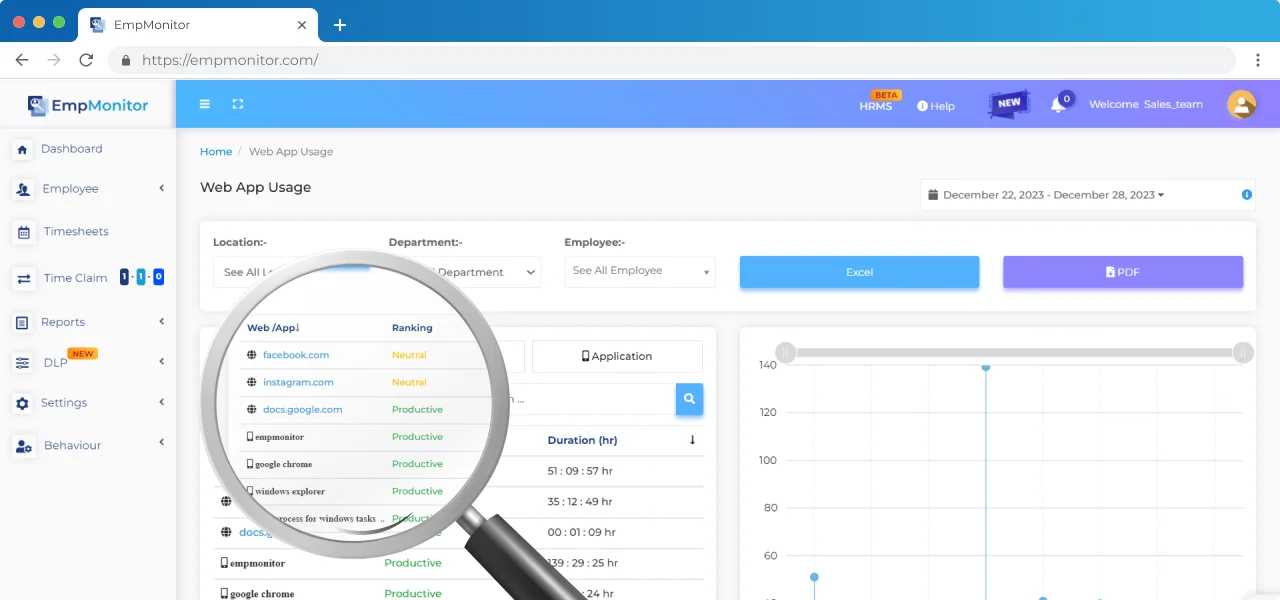Reload the page in browser
The width and height of the screenshot is (1280, 600).
click(86, 60)
